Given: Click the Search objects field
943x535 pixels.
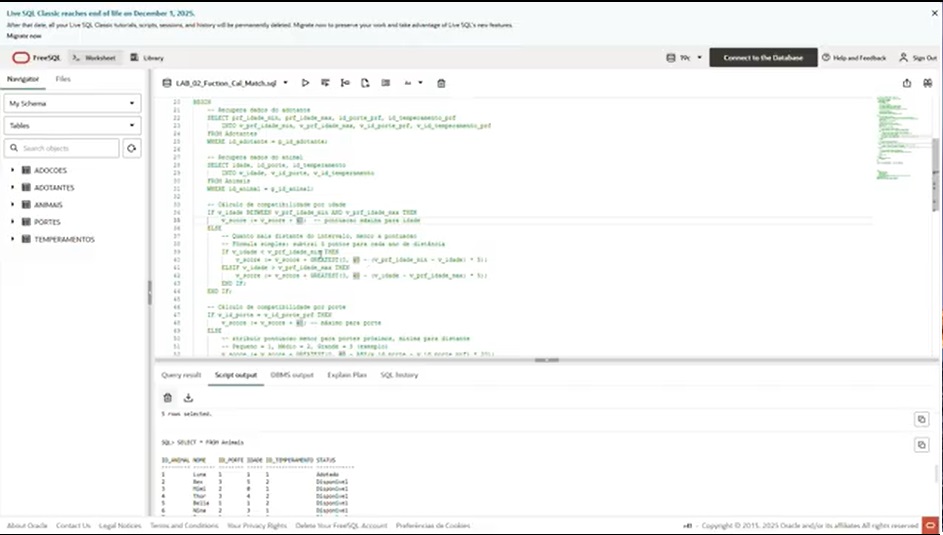Looking at the screenshot, I should pyautogui.click(x=67, y=148).
